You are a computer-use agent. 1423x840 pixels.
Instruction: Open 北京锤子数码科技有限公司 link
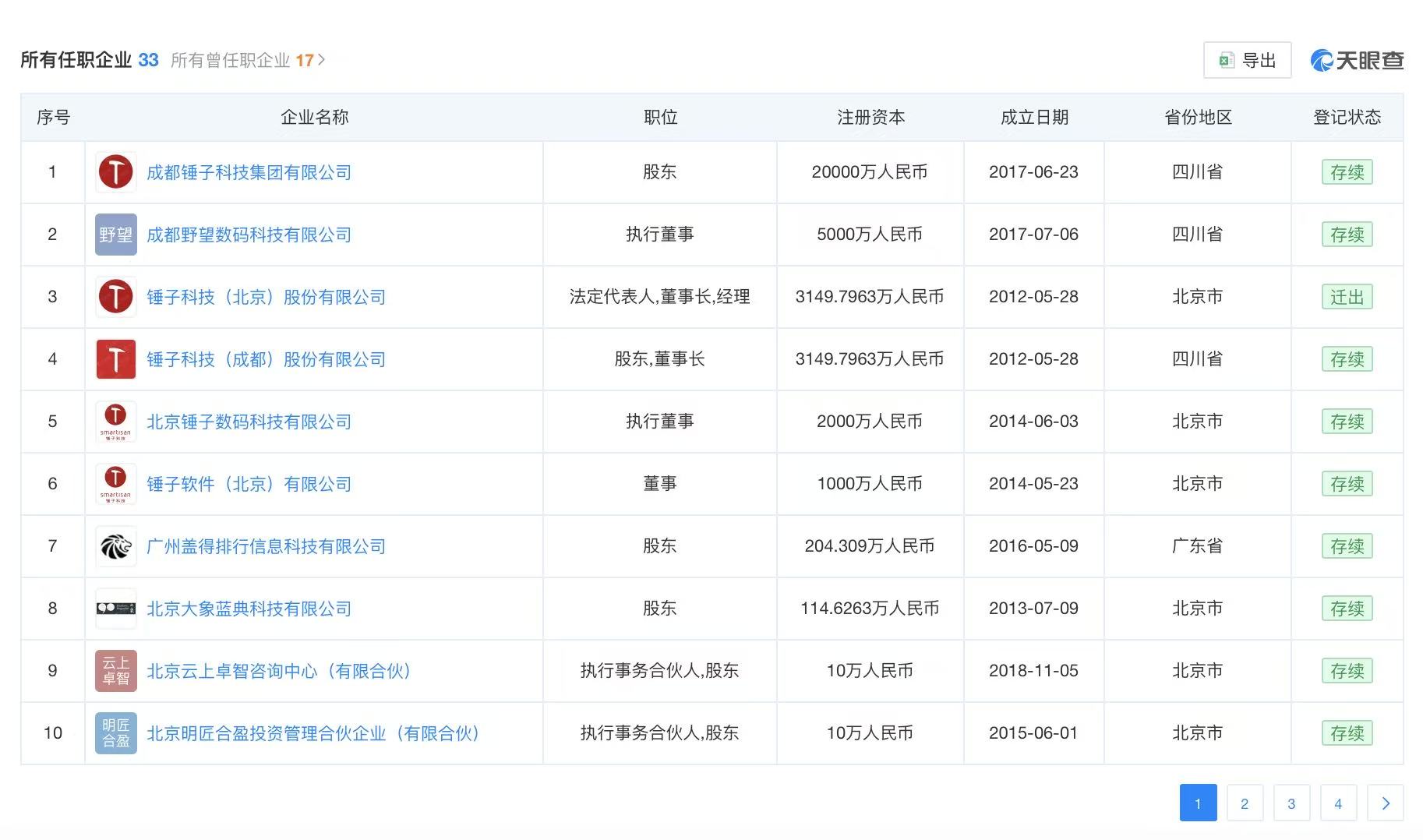pos(249,422)
